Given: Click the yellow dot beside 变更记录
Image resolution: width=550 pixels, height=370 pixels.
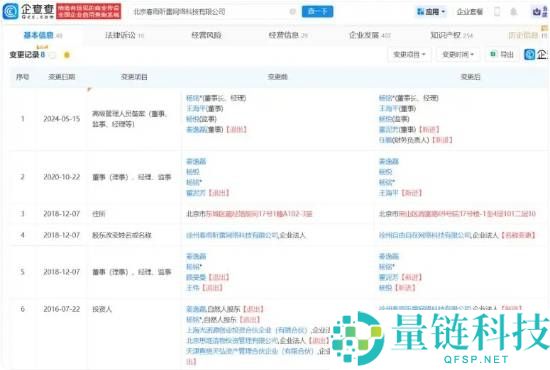Looking at the screenshot, I should (67, 55).
